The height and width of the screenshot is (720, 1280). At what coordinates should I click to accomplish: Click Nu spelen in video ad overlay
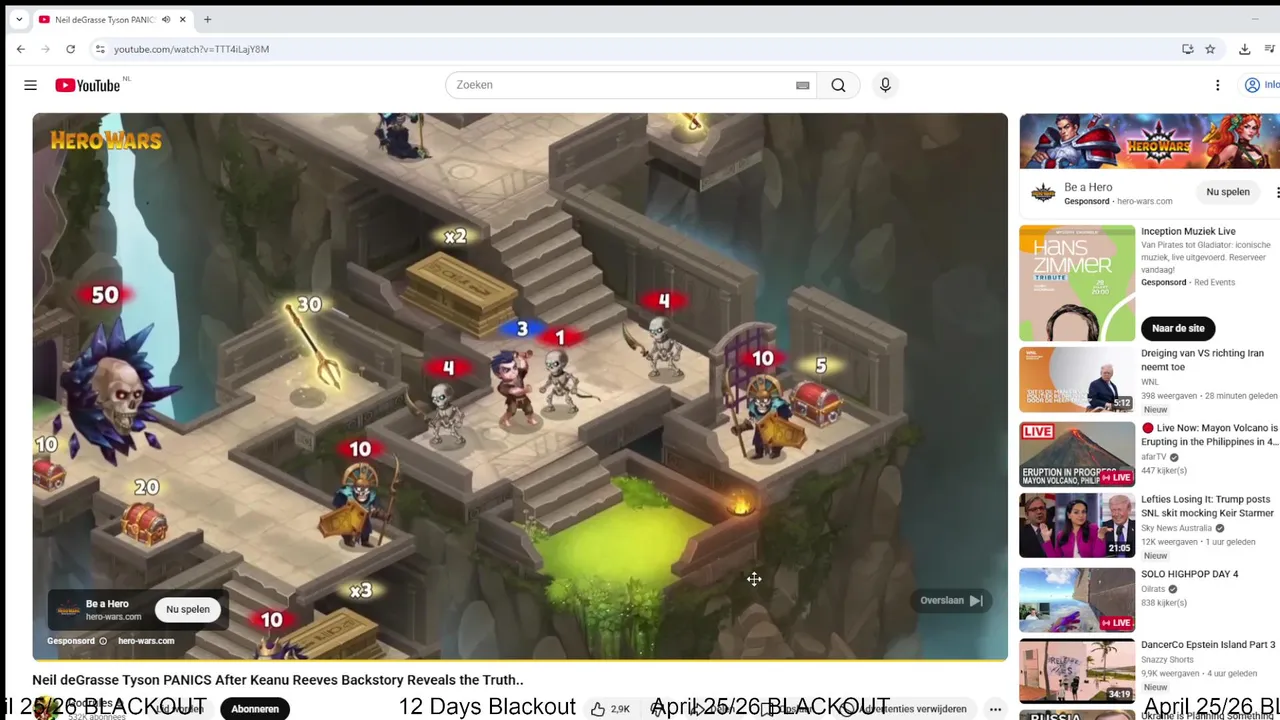tap(188, 609)
